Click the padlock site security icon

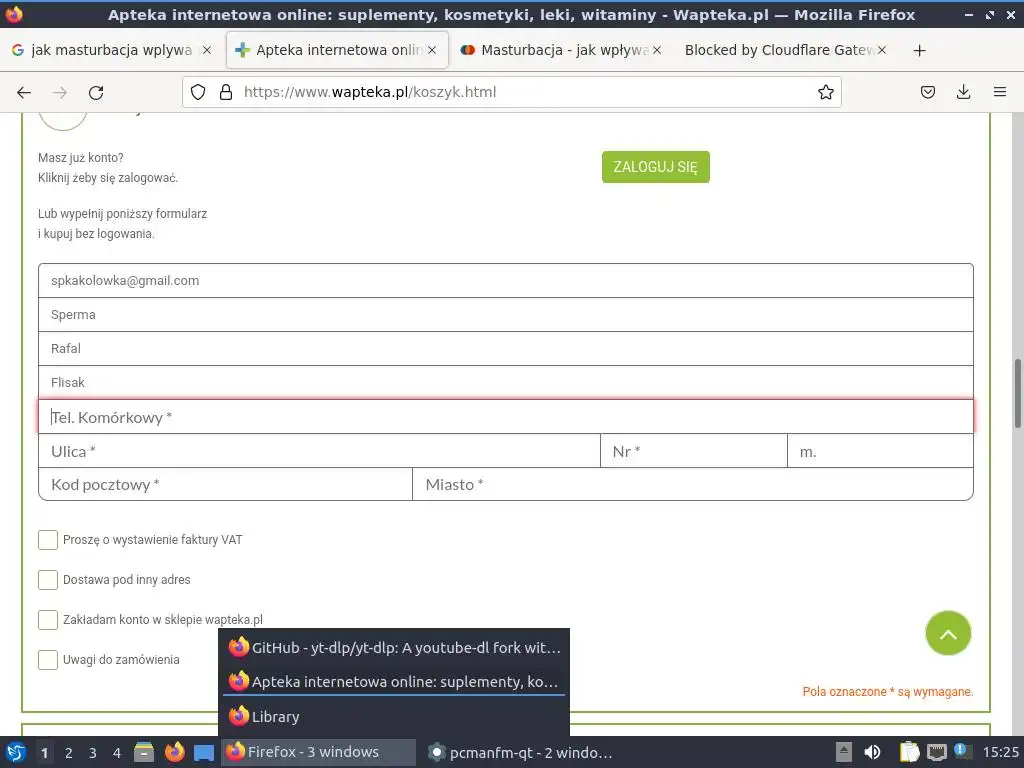[226, 92]
